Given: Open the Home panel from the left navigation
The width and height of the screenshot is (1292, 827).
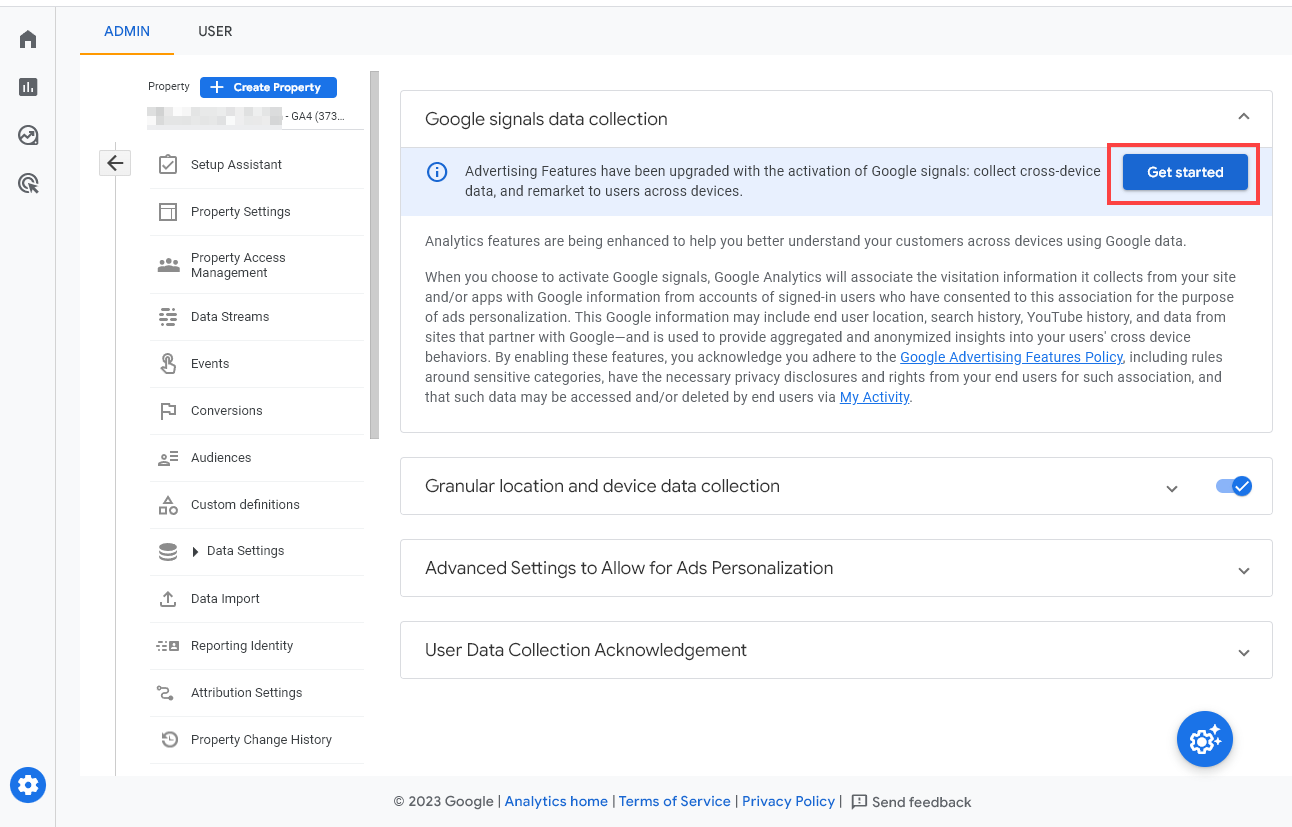Looking at the screenshot, I should 28,38.
